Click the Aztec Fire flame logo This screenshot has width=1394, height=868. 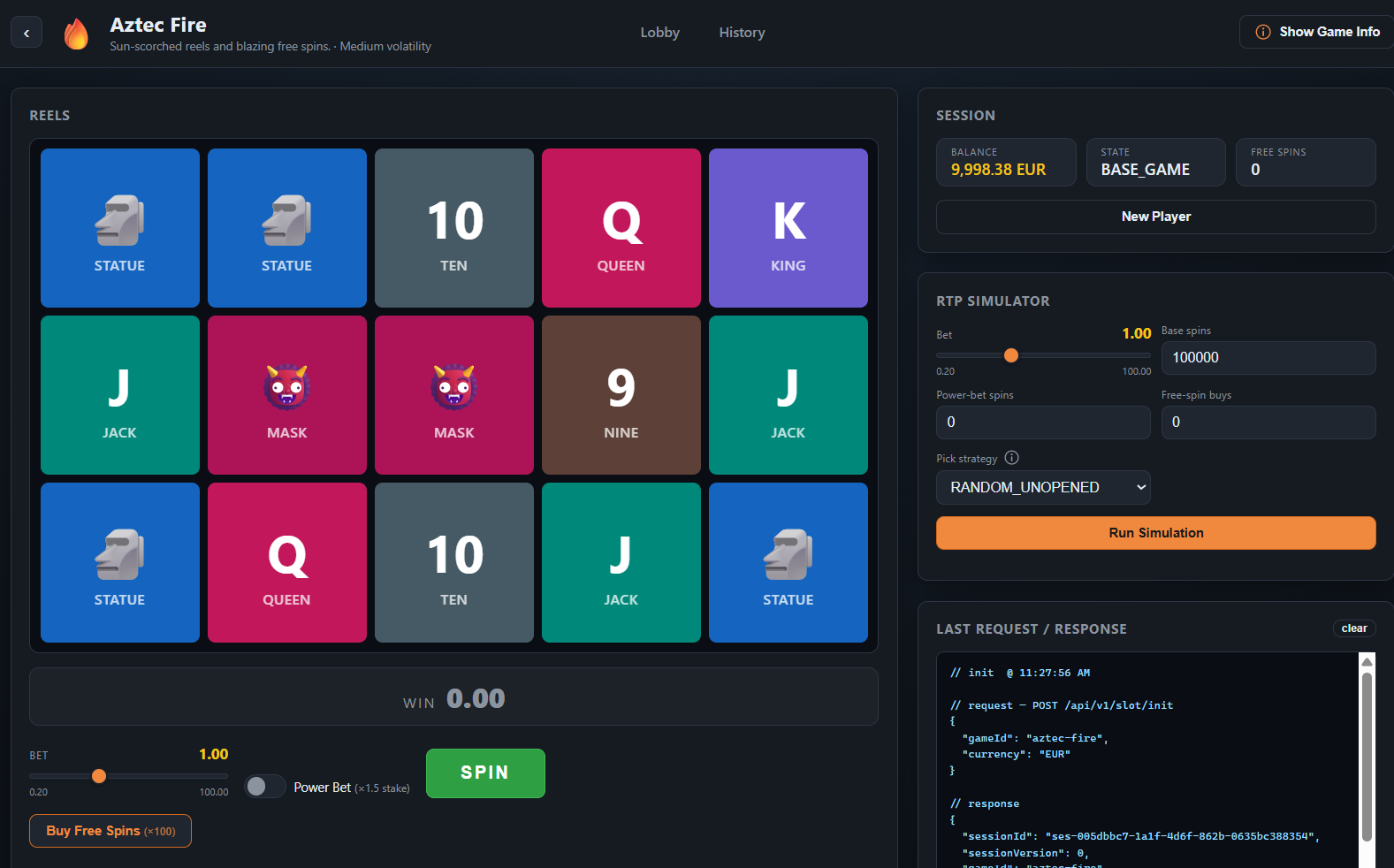[77, 34]
